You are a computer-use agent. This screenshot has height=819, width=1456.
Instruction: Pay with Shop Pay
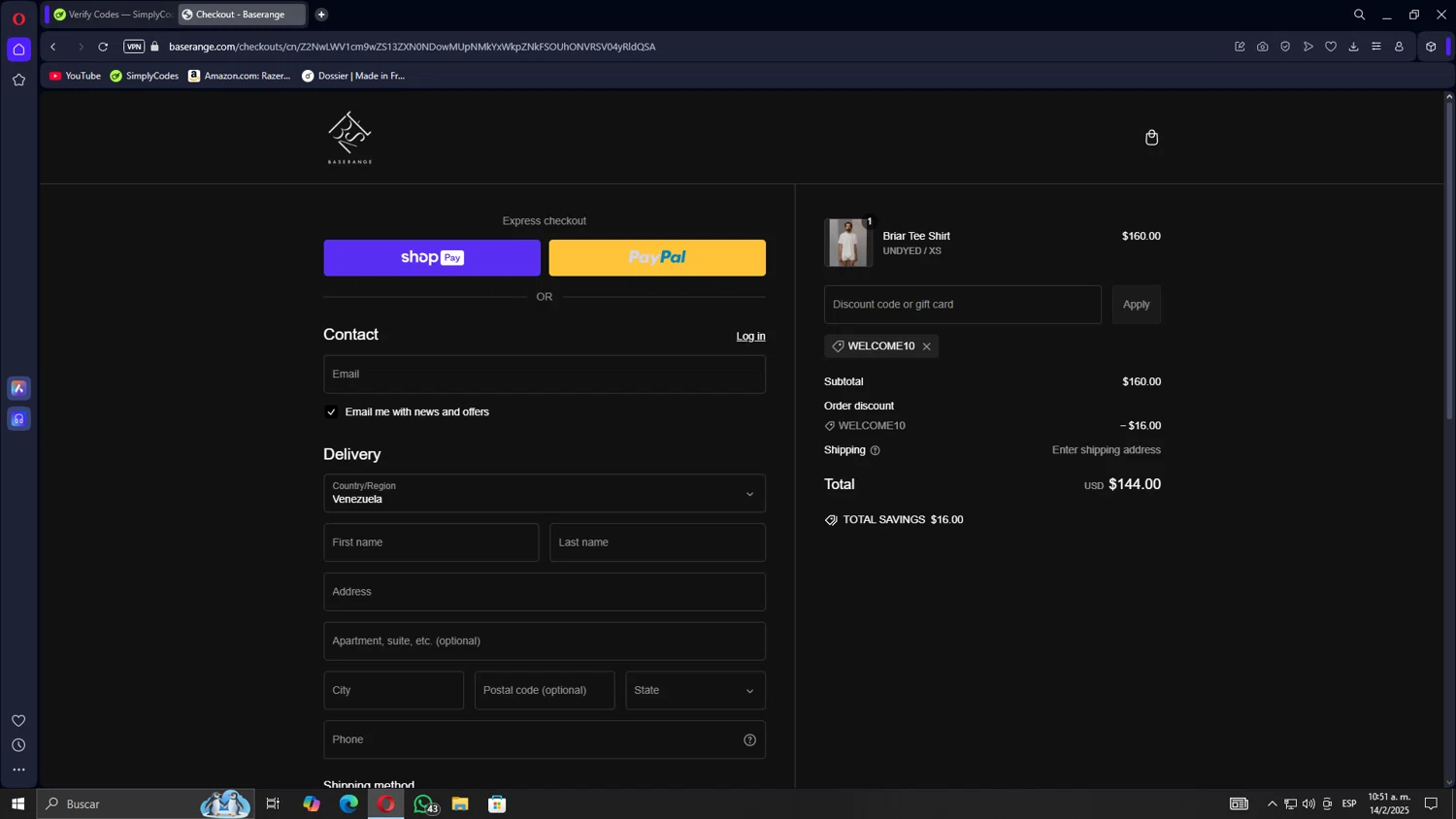click(x=432, y=258)
